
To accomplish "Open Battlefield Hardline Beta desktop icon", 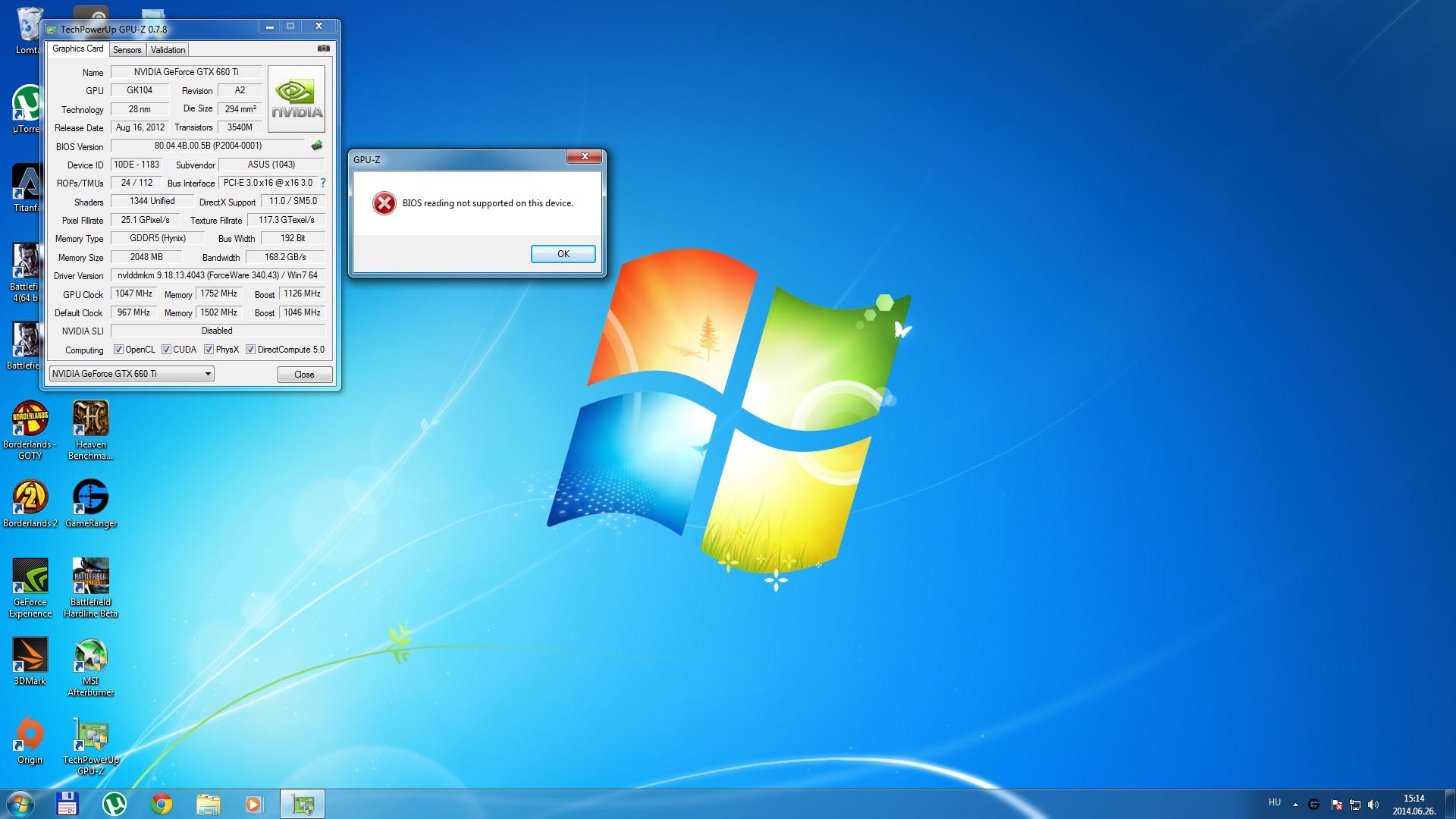I will [x=91, y=589].
